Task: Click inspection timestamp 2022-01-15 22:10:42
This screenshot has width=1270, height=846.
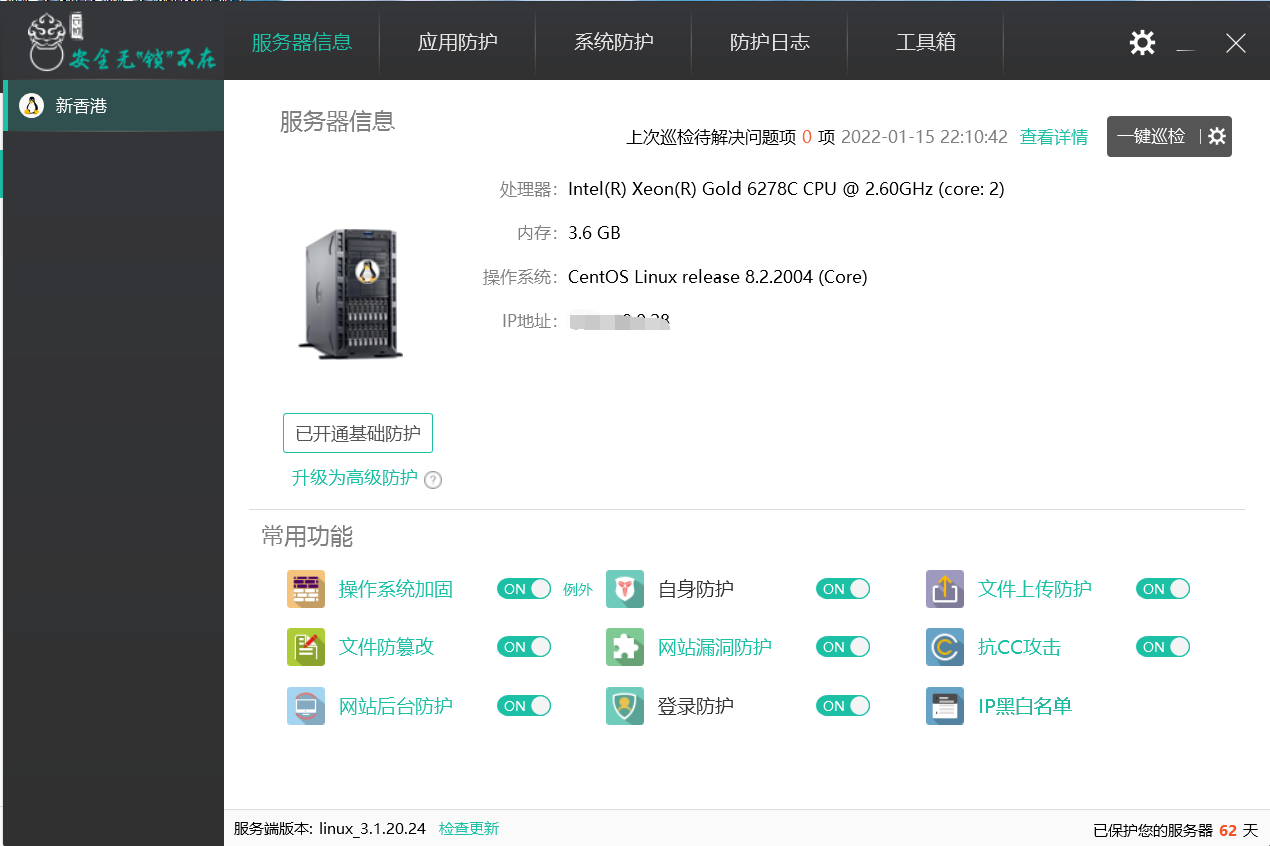Action: [x=924, y=137]
